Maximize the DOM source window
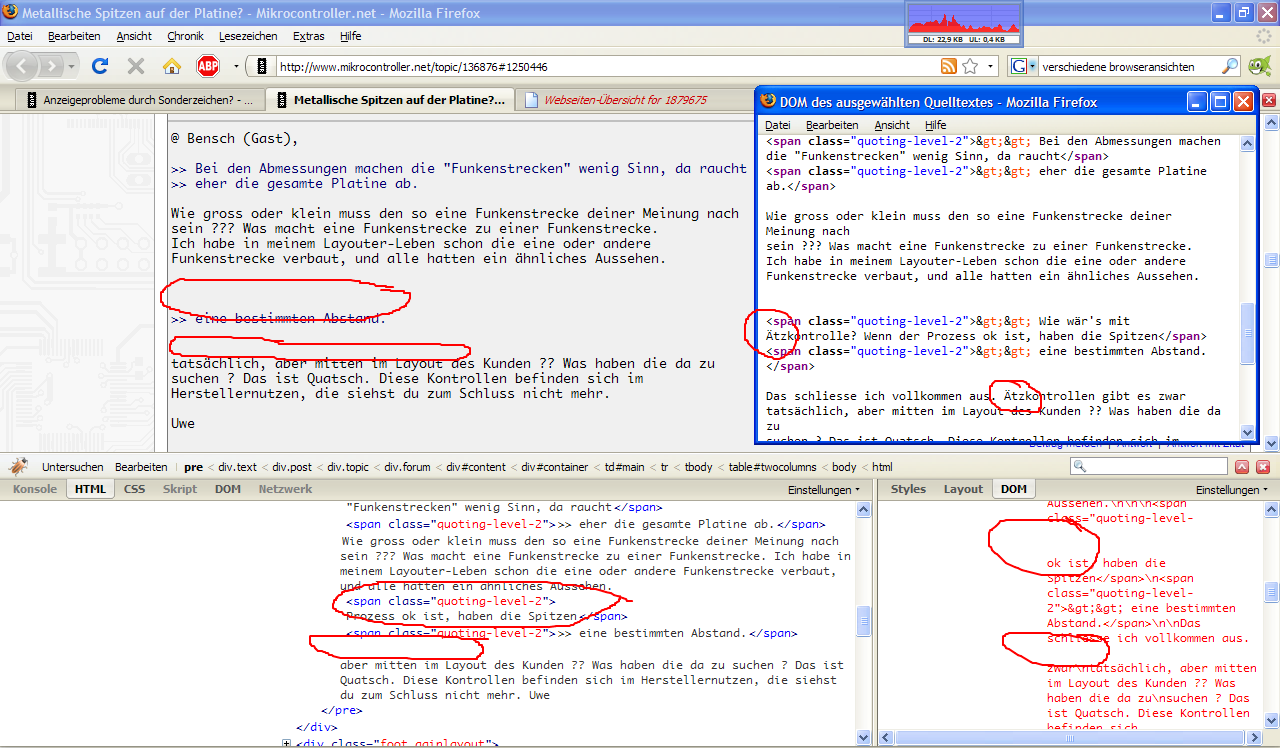 pos(1220,101)
